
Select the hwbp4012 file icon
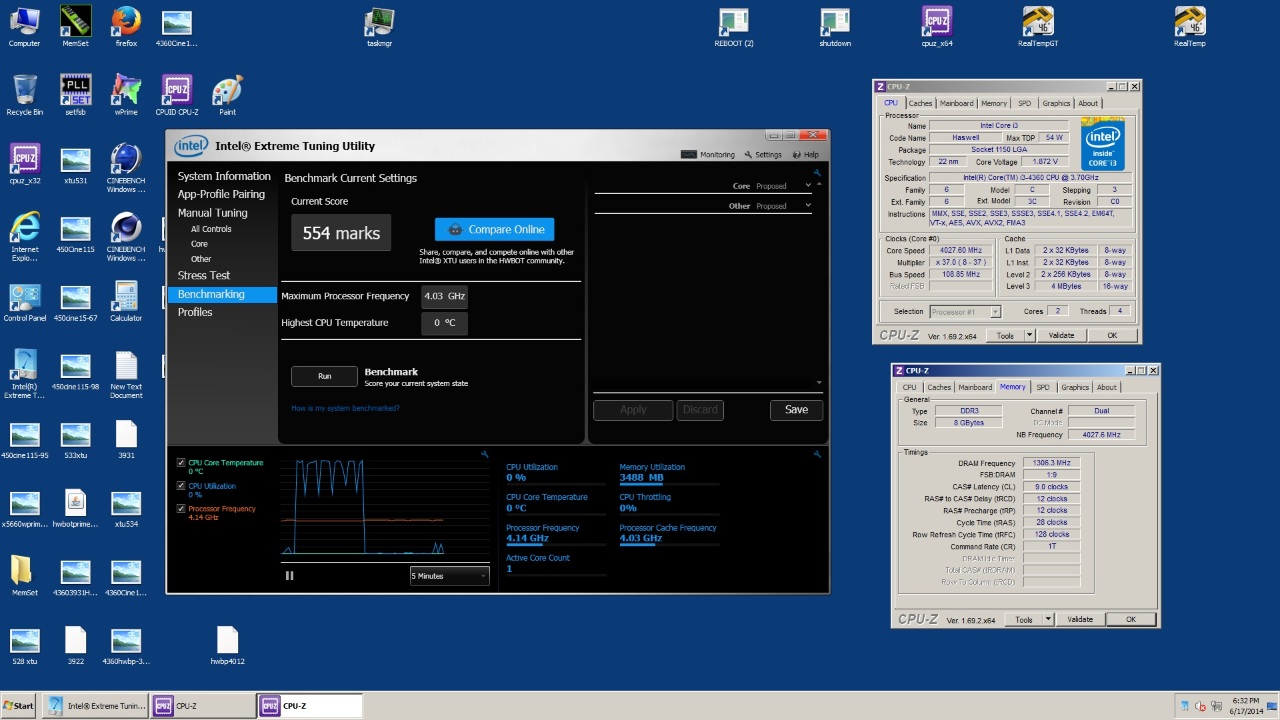227,645
